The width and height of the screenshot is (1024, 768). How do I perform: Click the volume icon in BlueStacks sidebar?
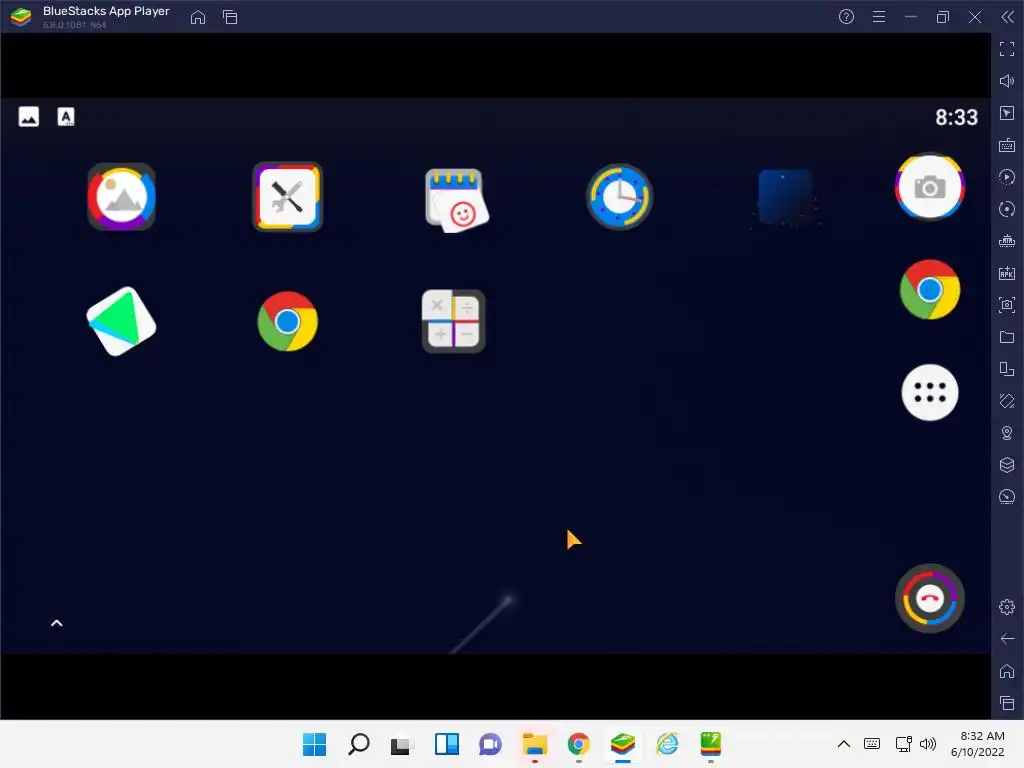(1007, 81)
